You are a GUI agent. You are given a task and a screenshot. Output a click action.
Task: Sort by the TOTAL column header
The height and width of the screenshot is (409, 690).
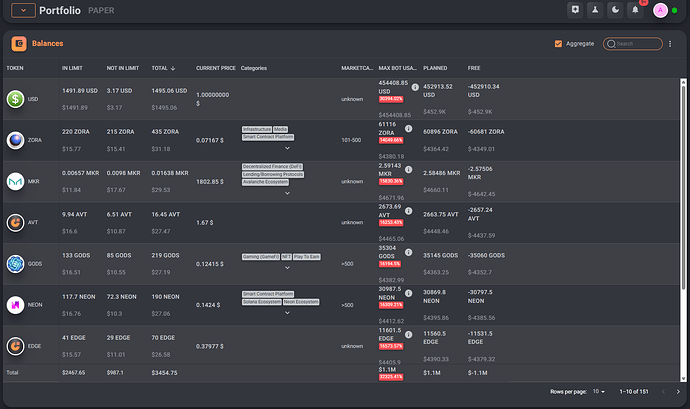pos(160,68)
